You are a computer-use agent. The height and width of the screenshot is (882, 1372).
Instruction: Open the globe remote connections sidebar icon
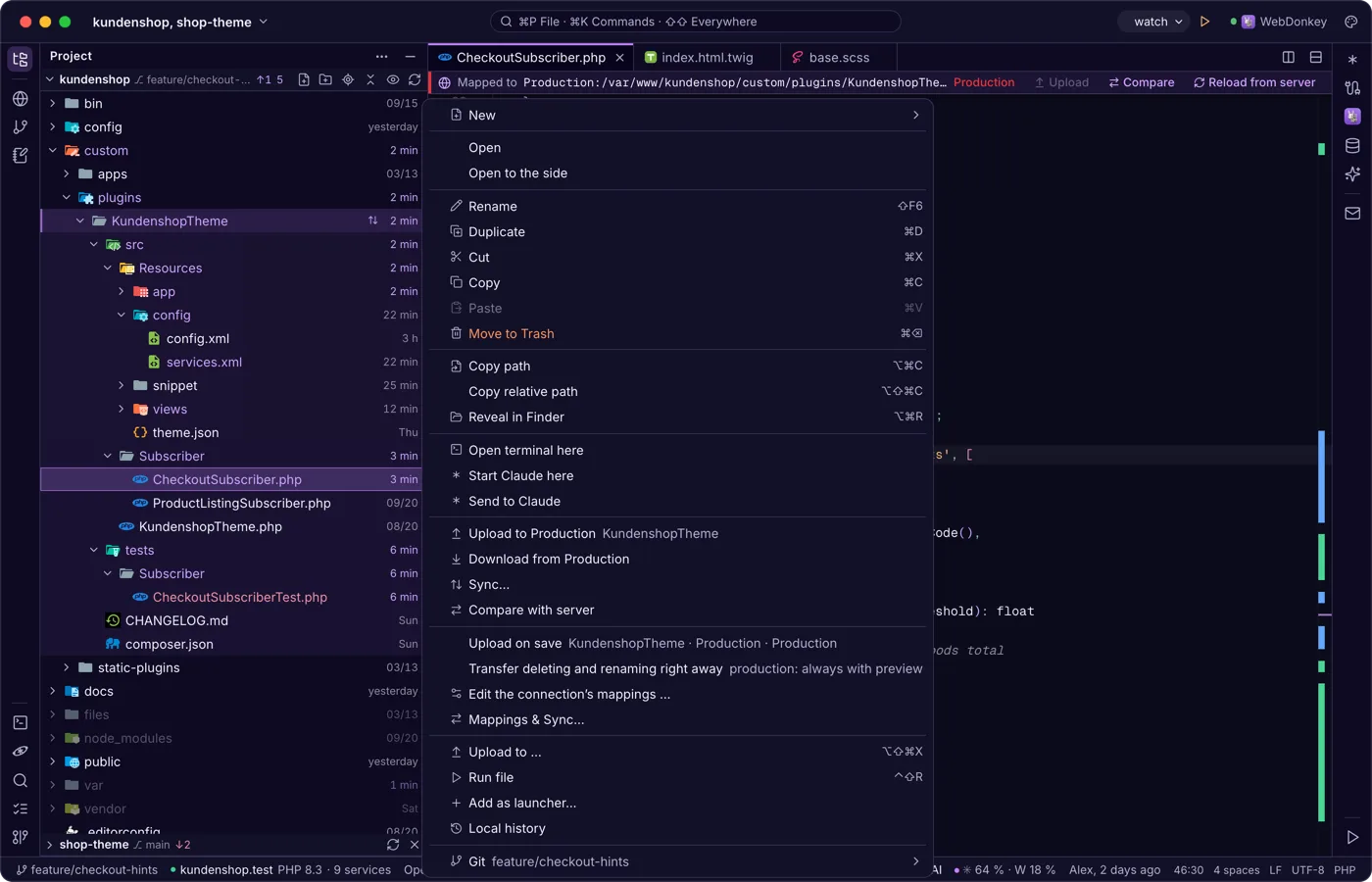[20, 99]
